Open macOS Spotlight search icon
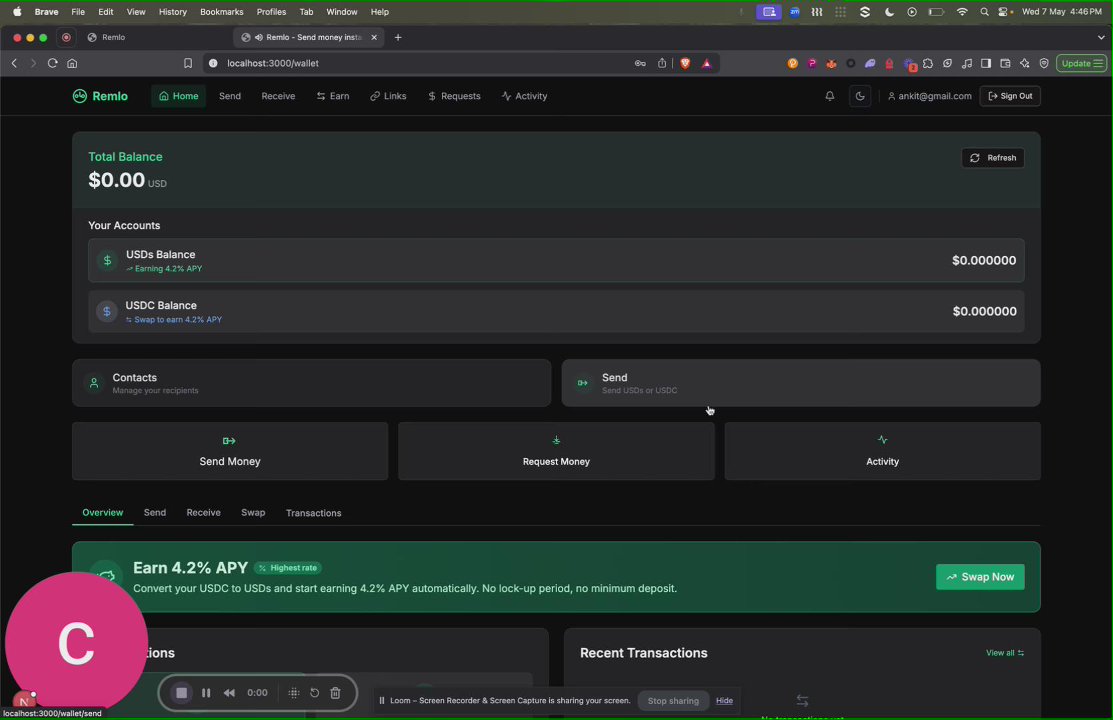1113x720 pixels. [984, 12]
